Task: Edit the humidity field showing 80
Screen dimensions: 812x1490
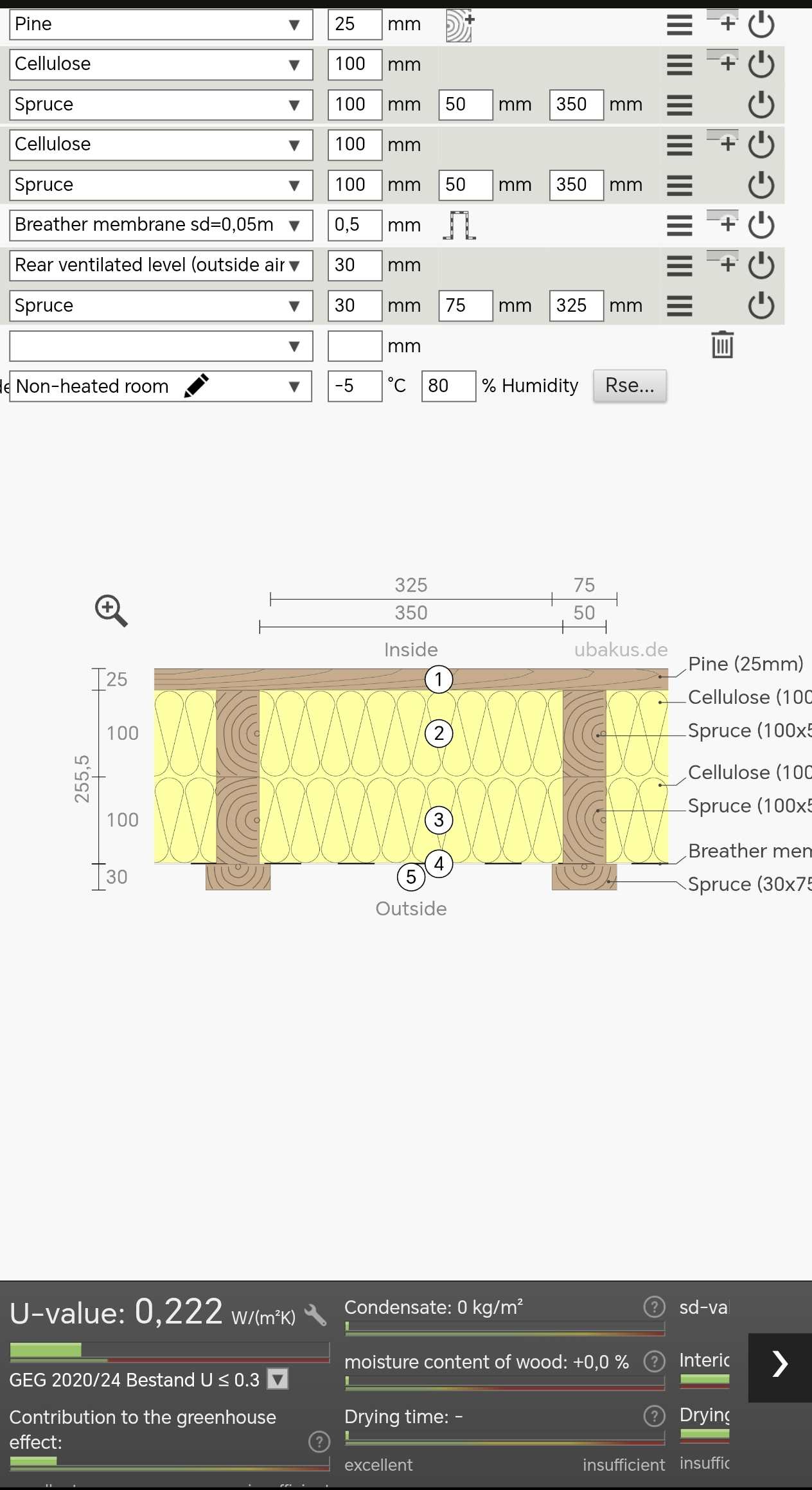Action: (x=448, y=386)
